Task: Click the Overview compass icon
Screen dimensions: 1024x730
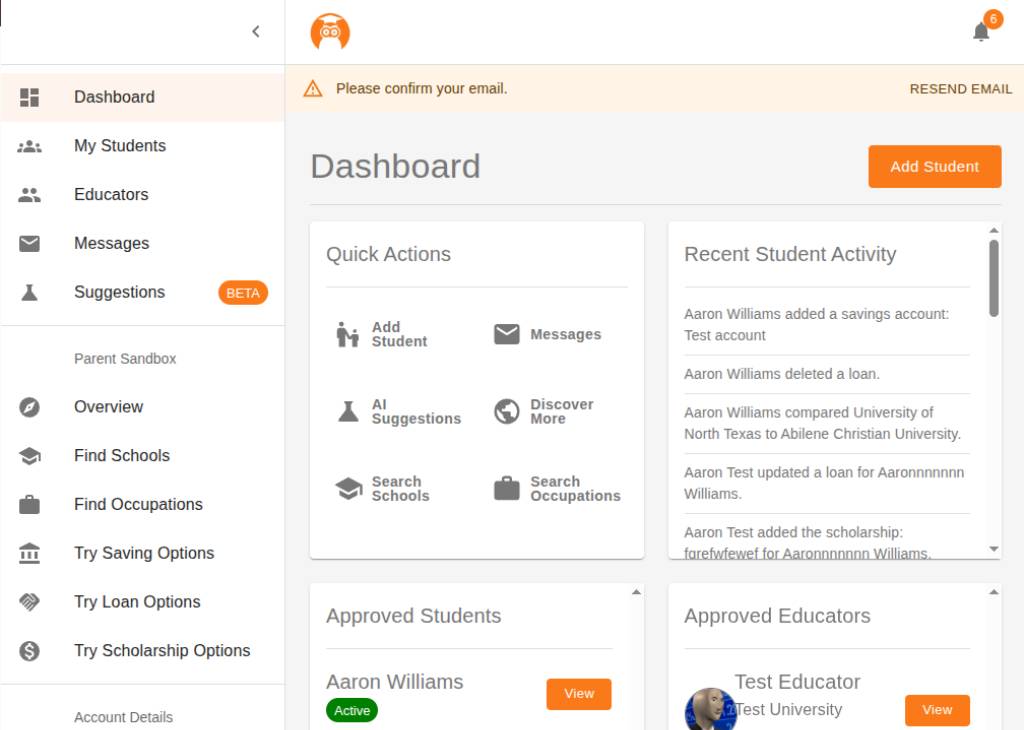Action: [30, 407]
